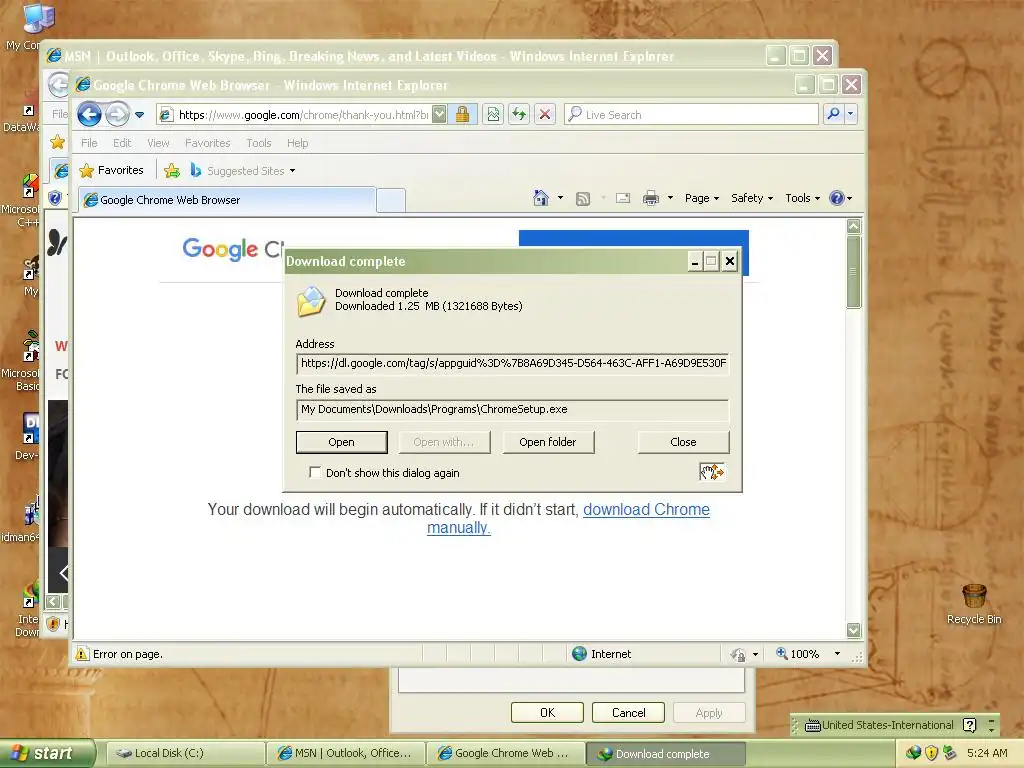Click the yellow security shield tray icon

coord(931,753)
